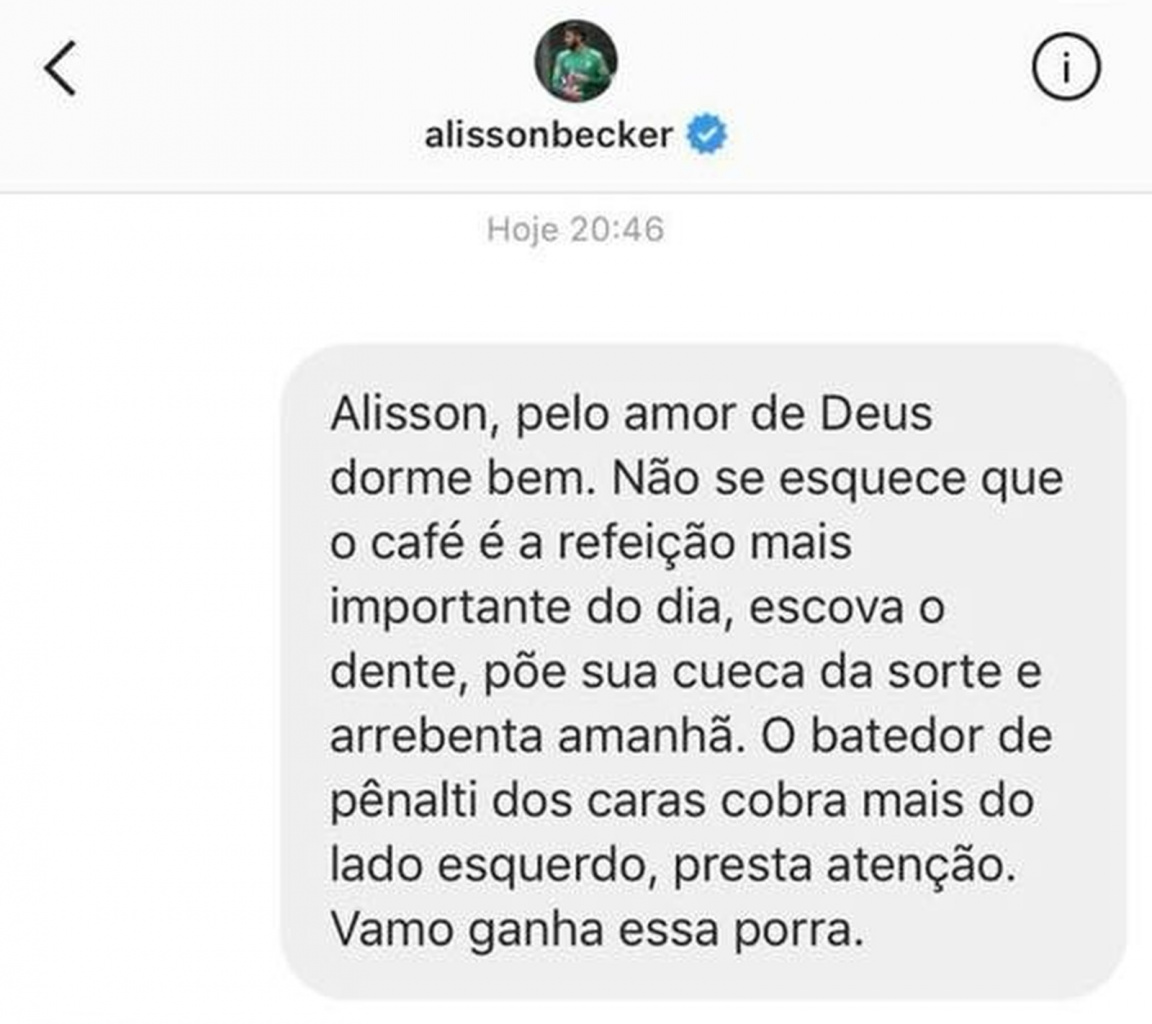Click the word "pênalti" in the message

[404, 801]
